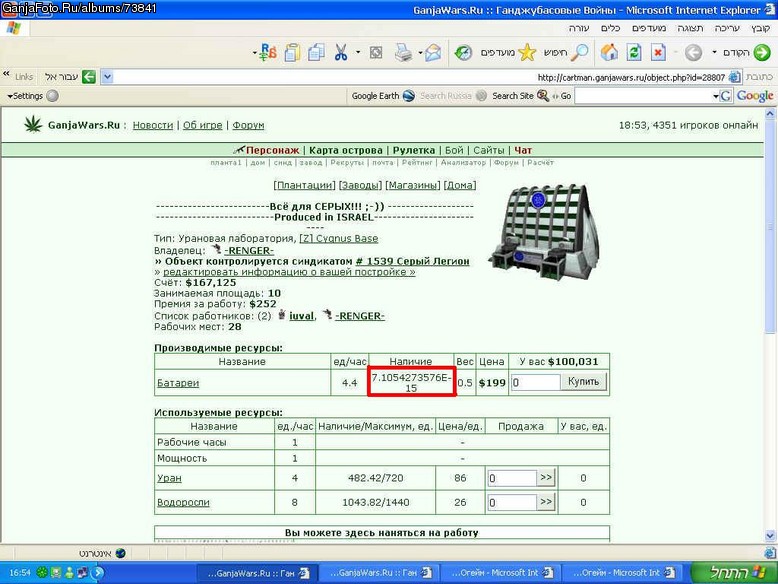
Task: Open the כלים (Tools) menu
Action: 610,28
